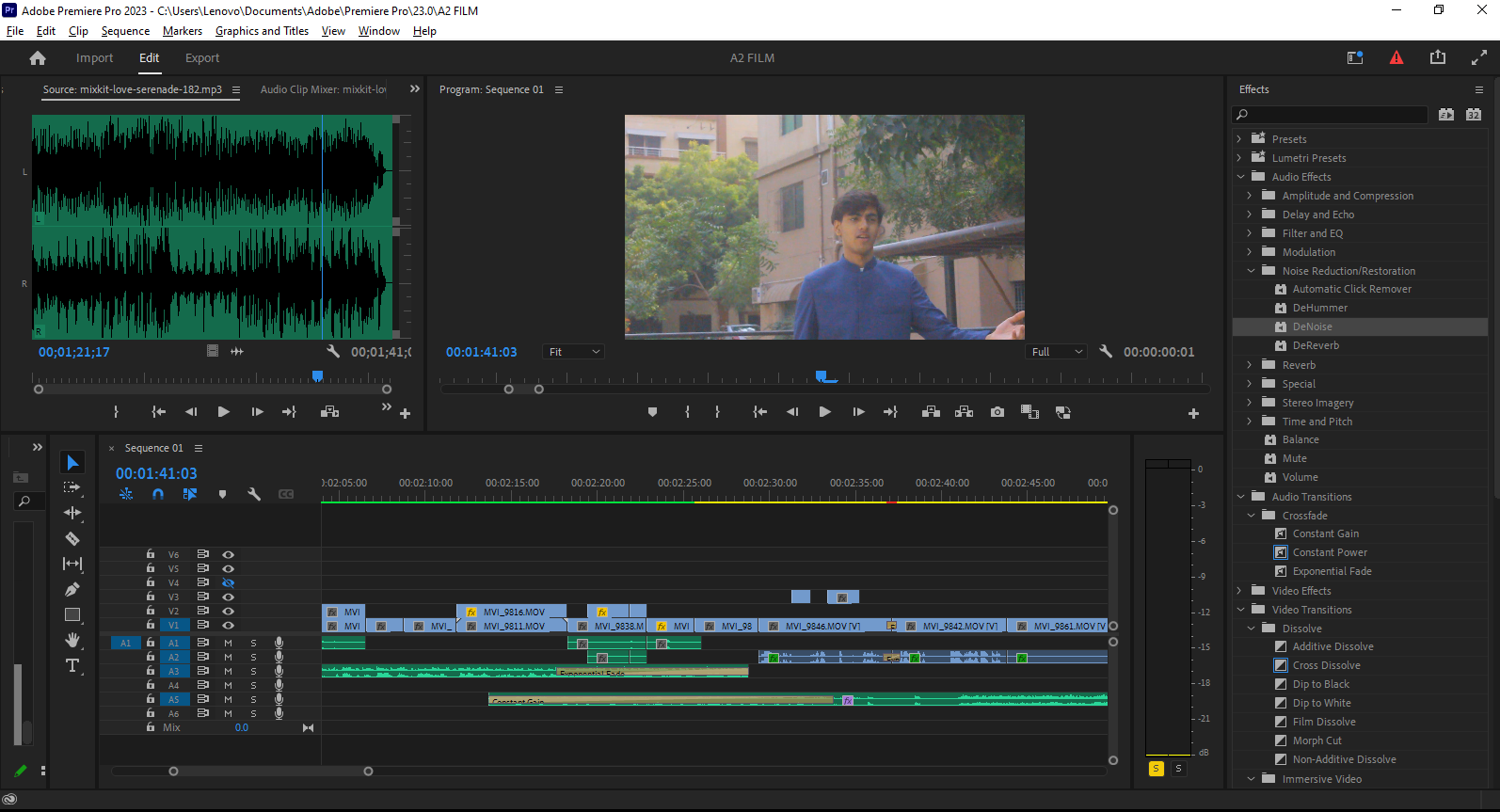1500x812 pixels.
Task: Select the Rectangle tool
Action: click(72, 614)
